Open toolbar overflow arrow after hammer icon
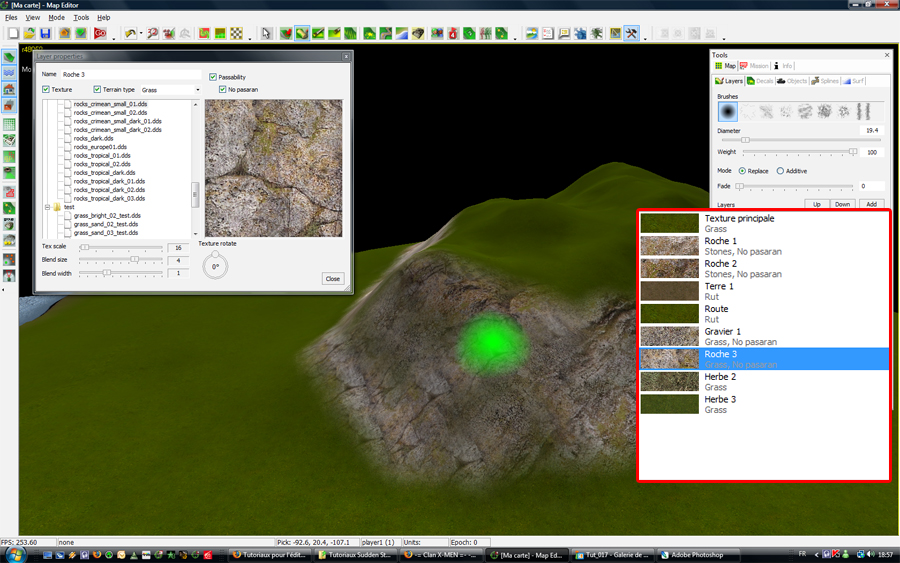Screen dimensions: 900x563 click(645, 38)
